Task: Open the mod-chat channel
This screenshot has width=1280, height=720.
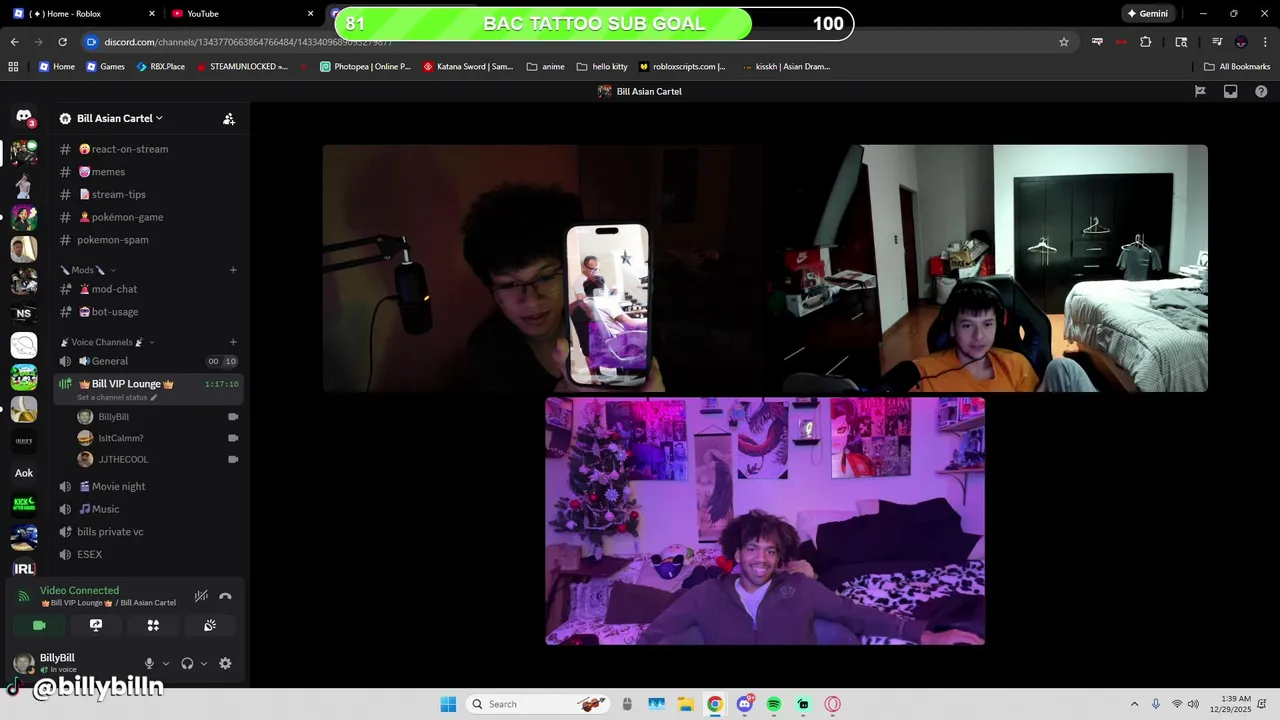Action: click(148, 289)
